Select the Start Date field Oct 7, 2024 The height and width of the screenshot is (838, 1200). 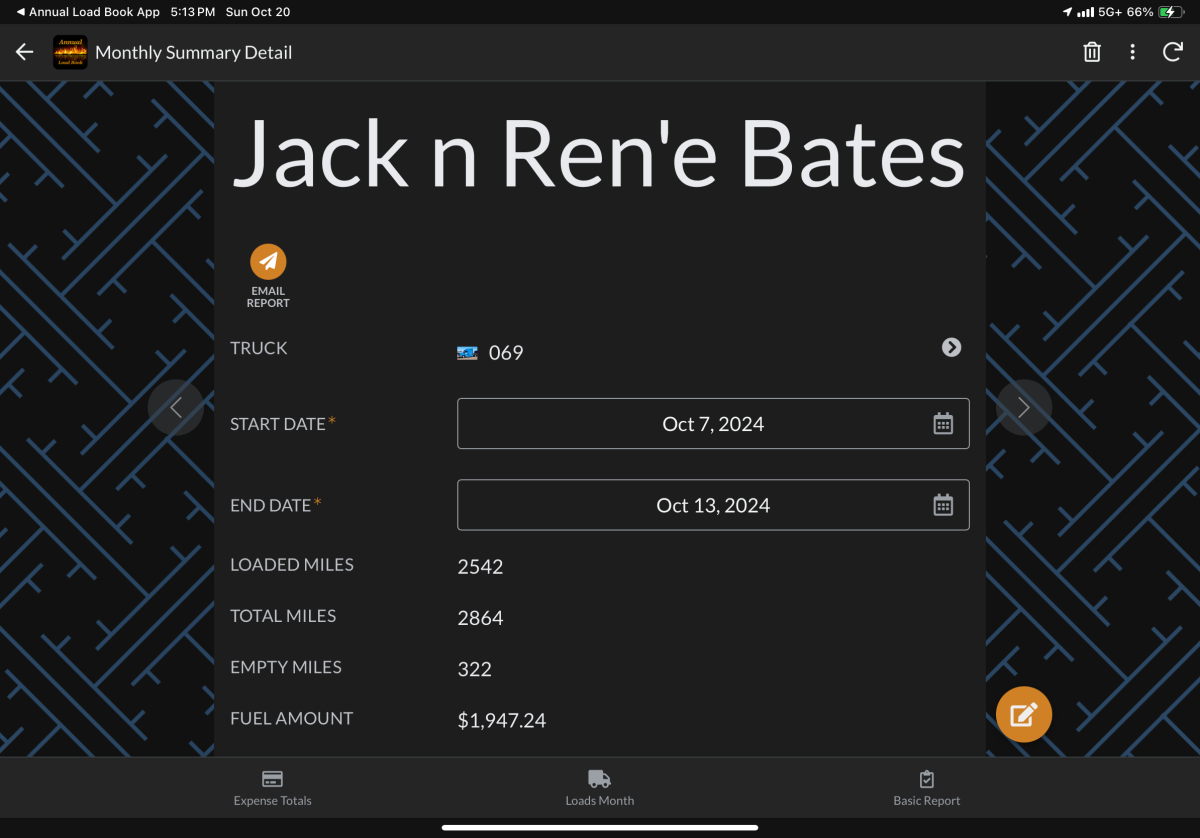pyautogui.click(x=712, y=424)
